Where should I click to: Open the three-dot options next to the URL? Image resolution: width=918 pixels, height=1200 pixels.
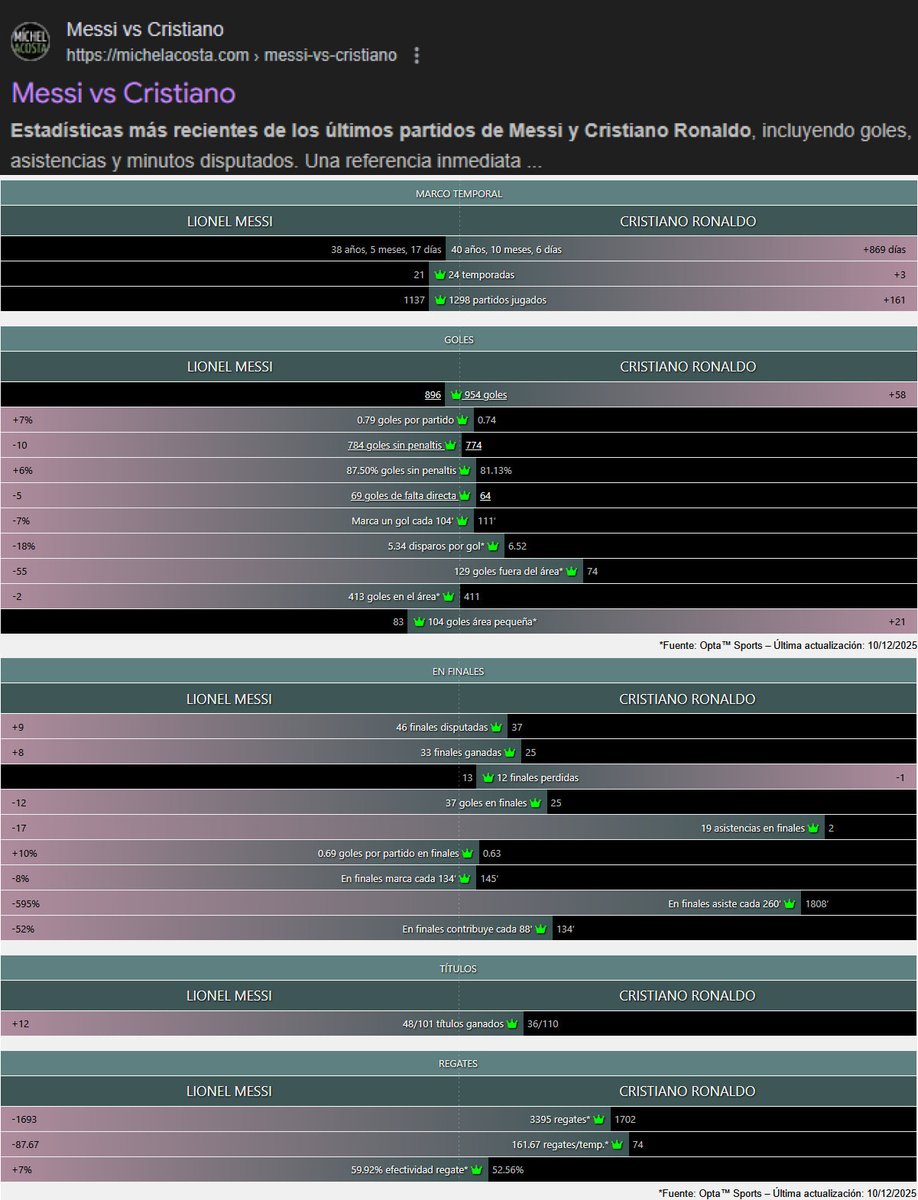coord(417,55)
